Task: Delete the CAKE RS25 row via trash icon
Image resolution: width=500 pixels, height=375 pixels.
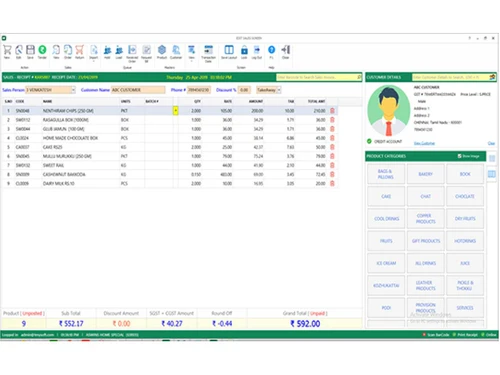Action: tap(332, 147)
